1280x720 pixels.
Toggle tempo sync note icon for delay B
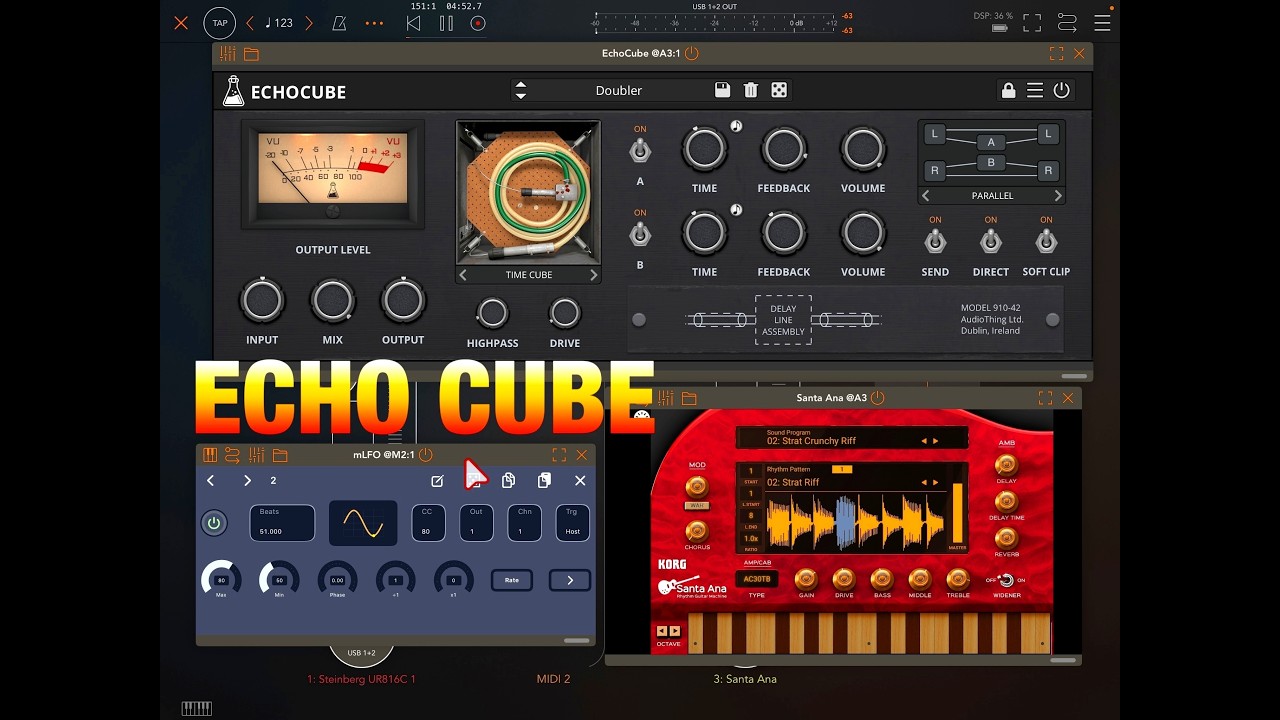736,210
